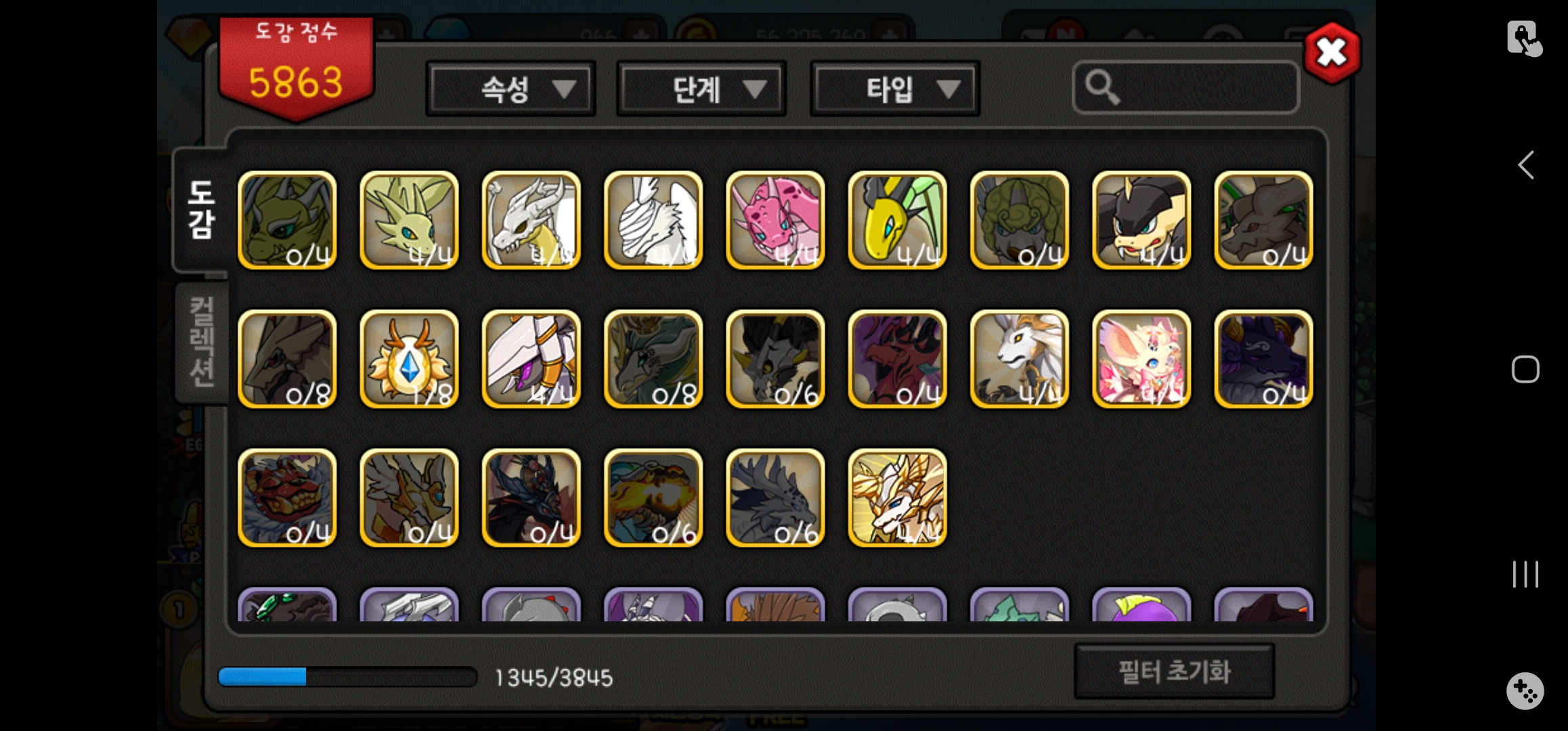
Task: Select the red oni mask dragon
Action: pos(287,498)
